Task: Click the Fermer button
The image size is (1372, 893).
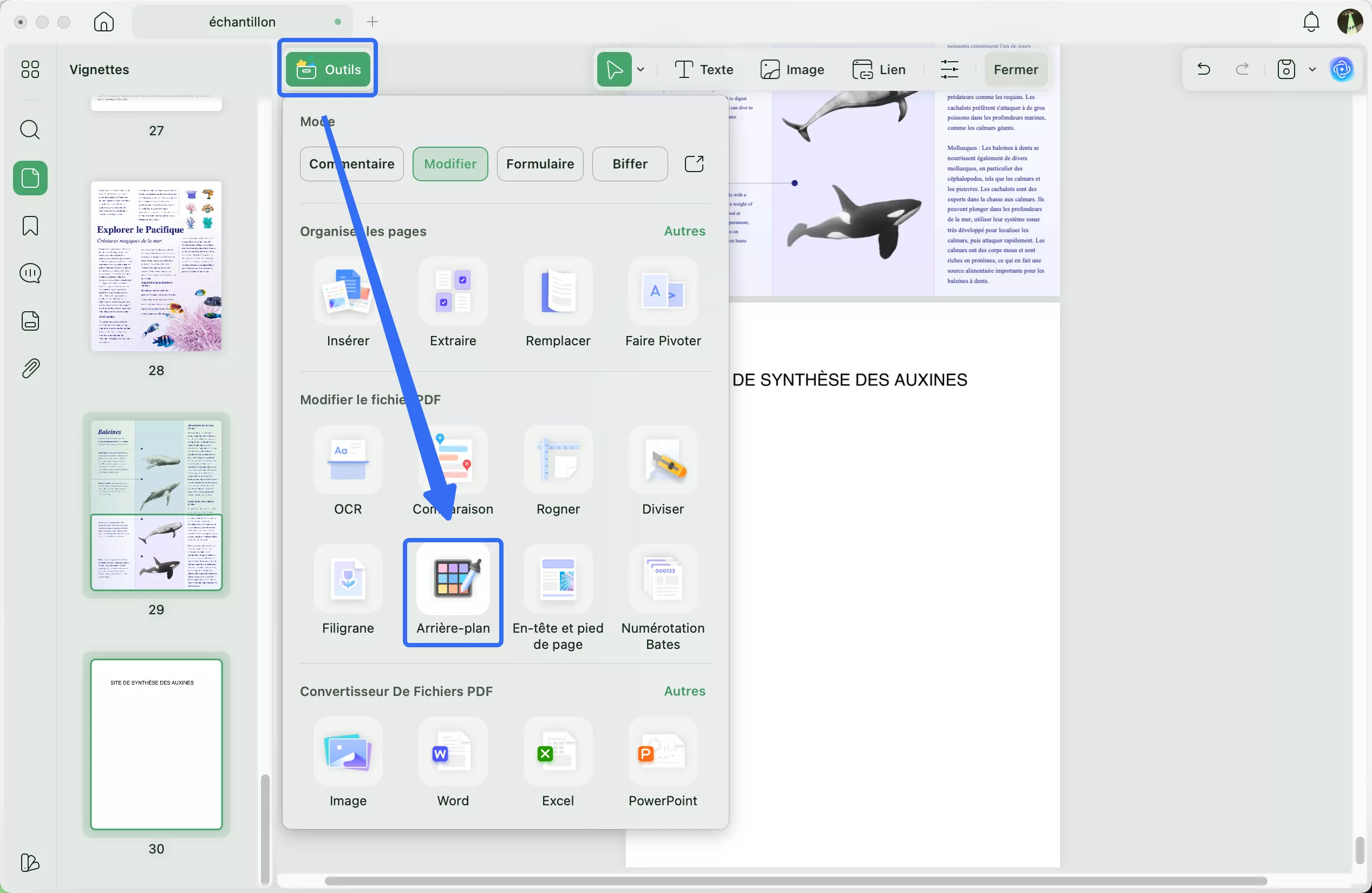Action: point(1015,70)
